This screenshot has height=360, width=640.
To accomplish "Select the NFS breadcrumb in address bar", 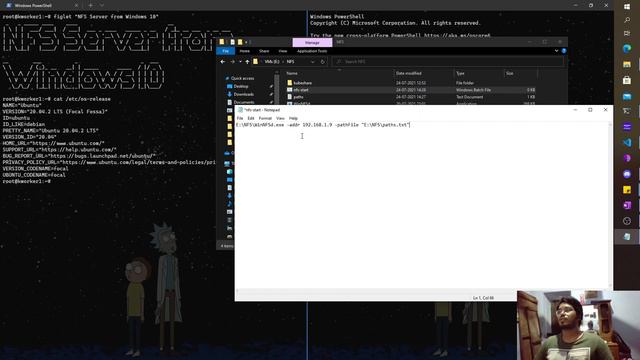I will click(290, 62).
